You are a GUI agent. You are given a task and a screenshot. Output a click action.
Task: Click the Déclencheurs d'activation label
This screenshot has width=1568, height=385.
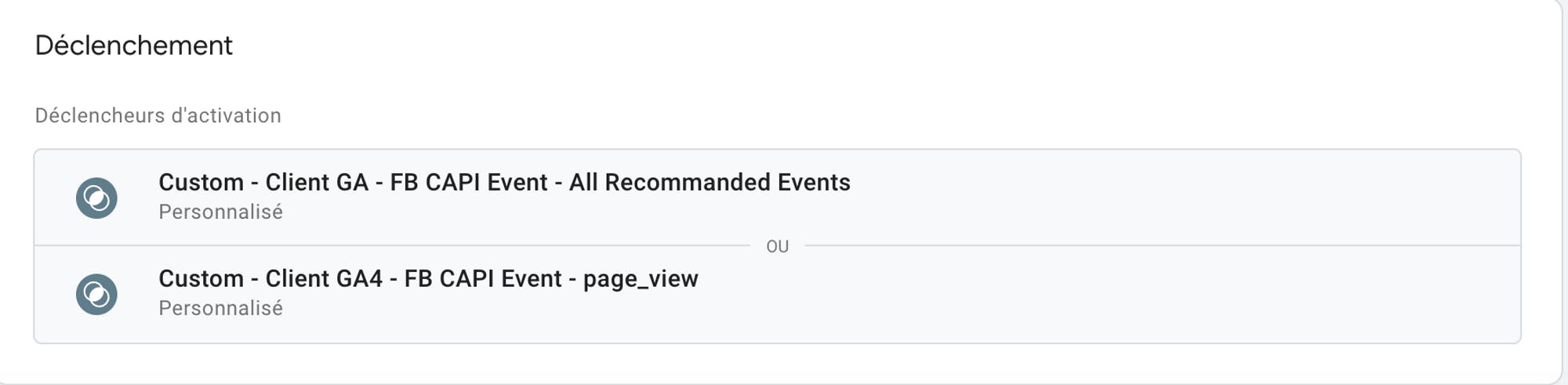158,115
